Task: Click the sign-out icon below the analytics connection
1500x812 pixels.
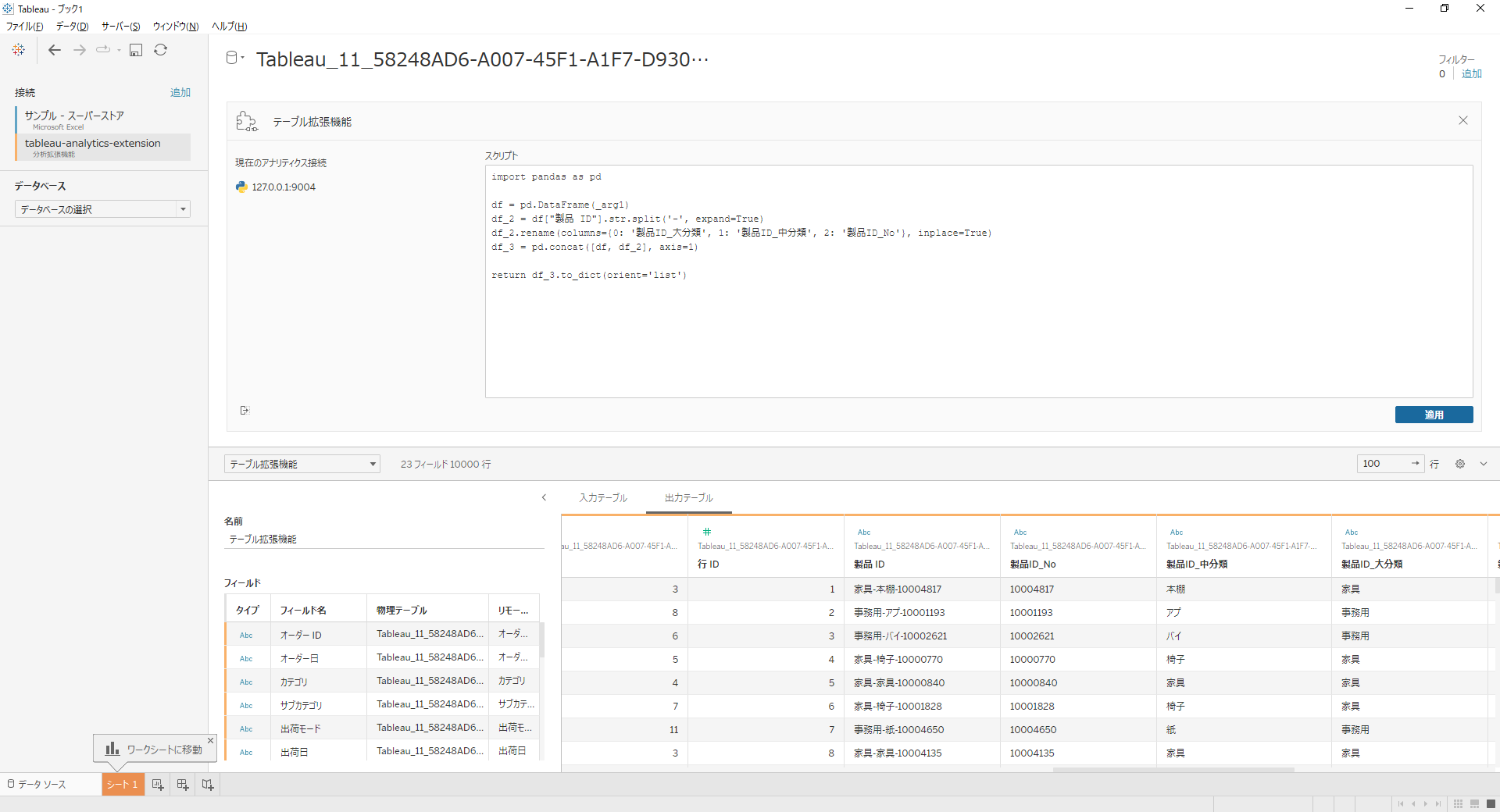Action: pyautogui.click(x=245, y=411)
